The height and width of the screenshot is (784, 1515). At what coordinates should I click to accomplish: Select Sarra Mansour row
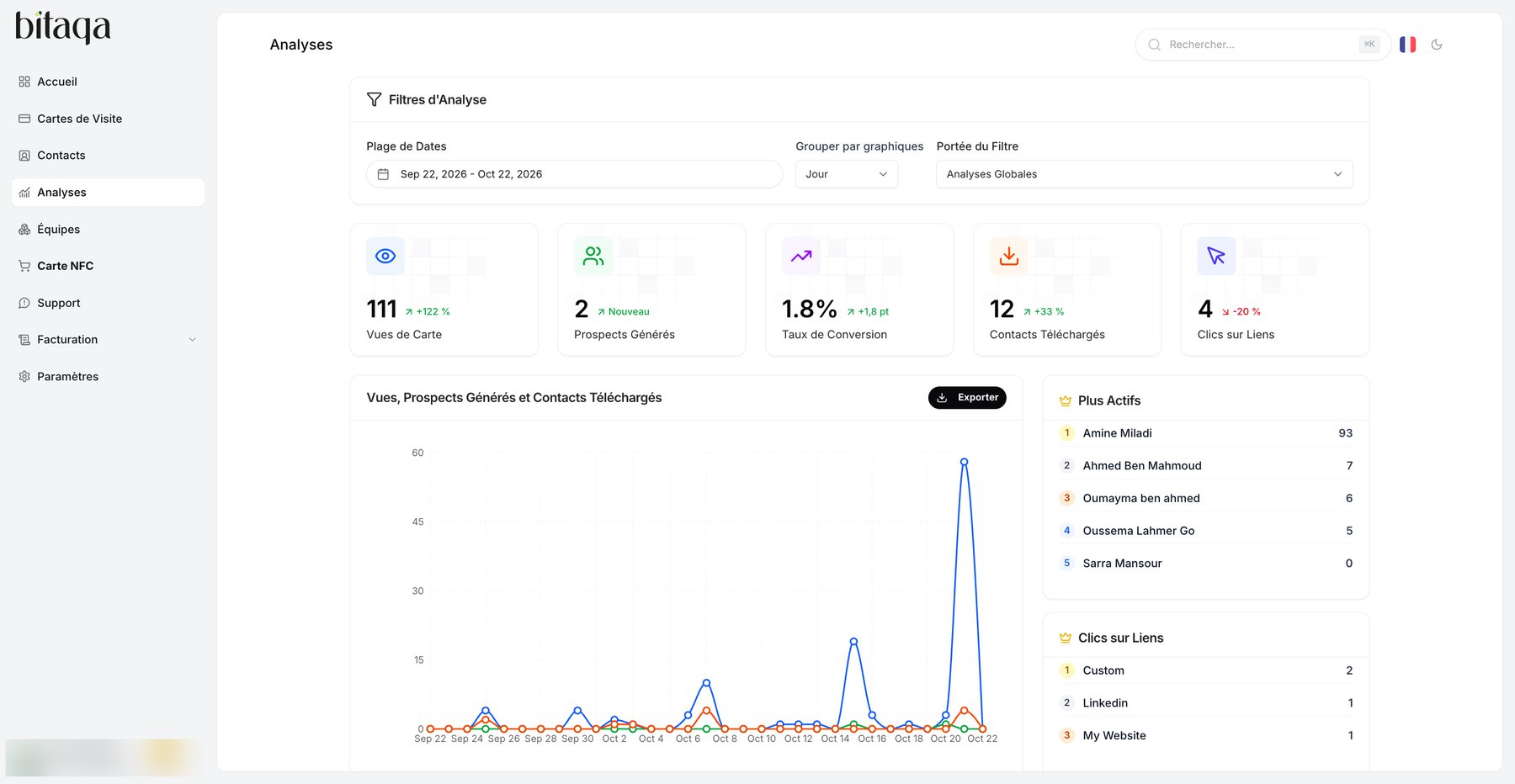pos(1205,564)
